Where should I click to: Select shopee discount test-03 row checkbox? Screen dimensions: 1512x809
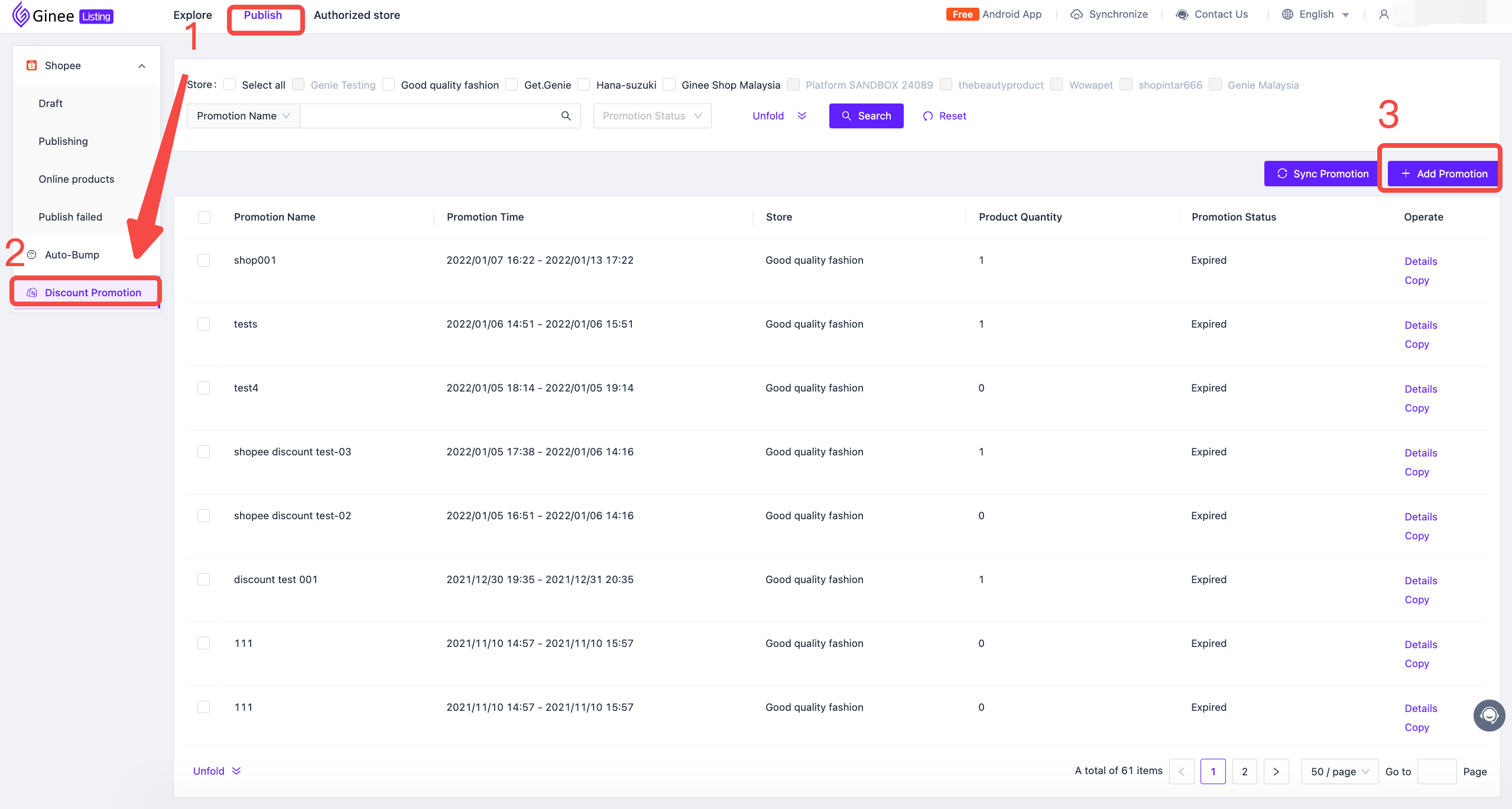click(204, 452)
